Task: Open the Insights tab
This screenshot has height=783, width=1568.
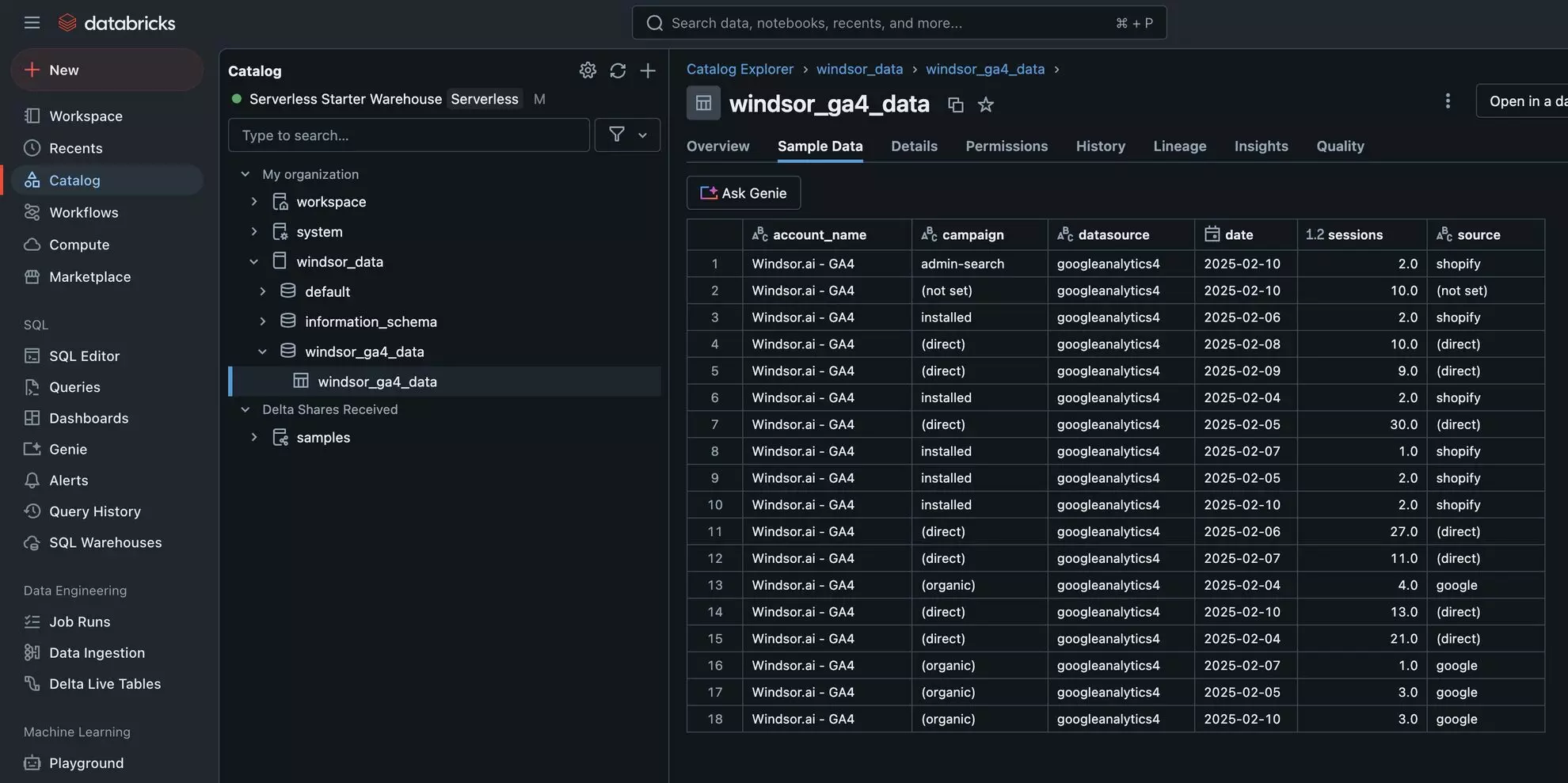Action: [x=1261, y=146]
